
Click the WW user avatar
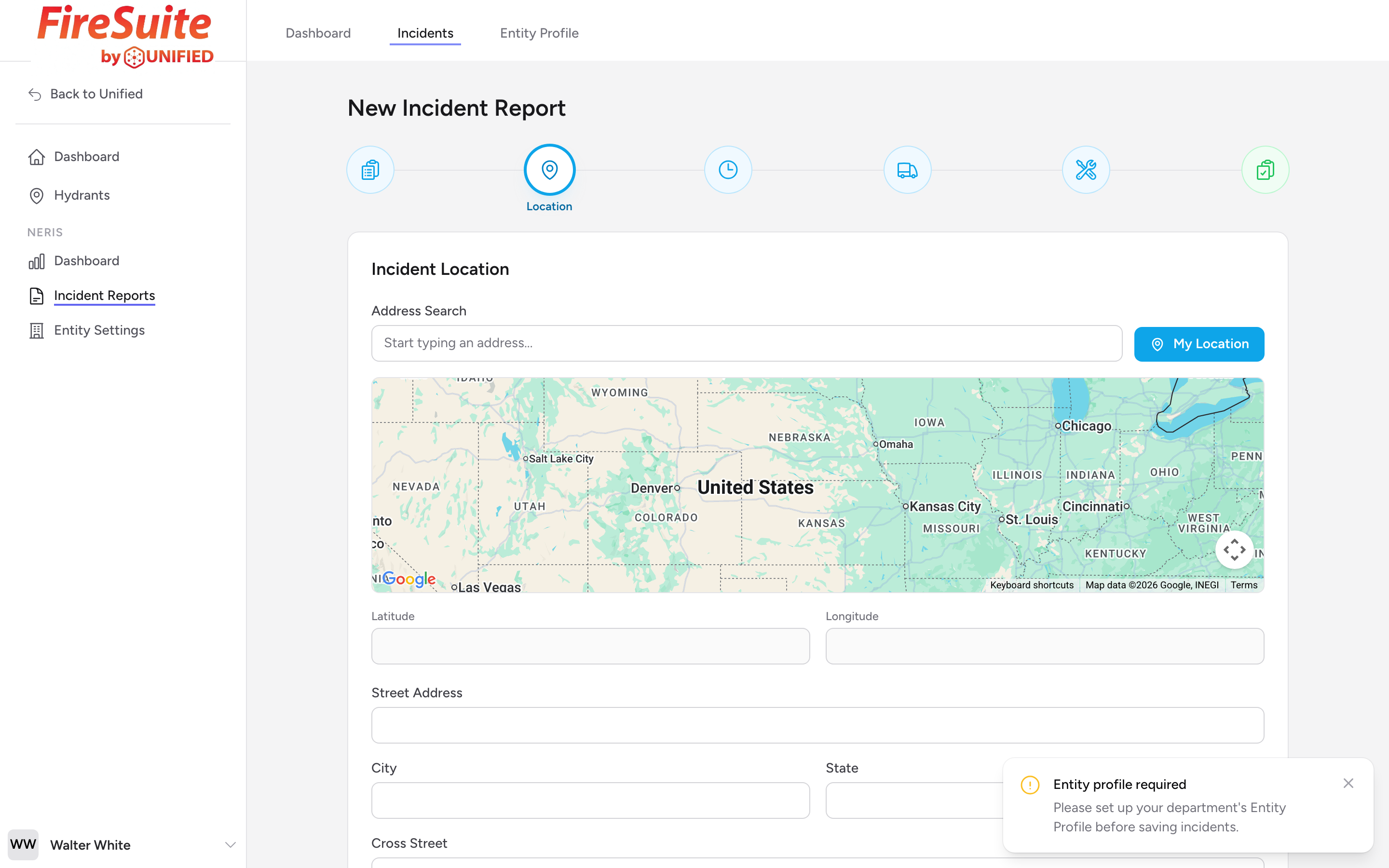pos(23,844)
